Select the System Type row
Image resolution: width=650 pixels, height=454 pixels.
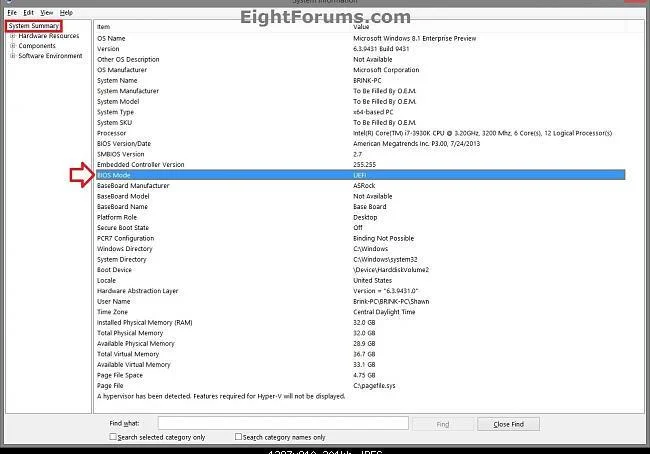coord(360,112)
